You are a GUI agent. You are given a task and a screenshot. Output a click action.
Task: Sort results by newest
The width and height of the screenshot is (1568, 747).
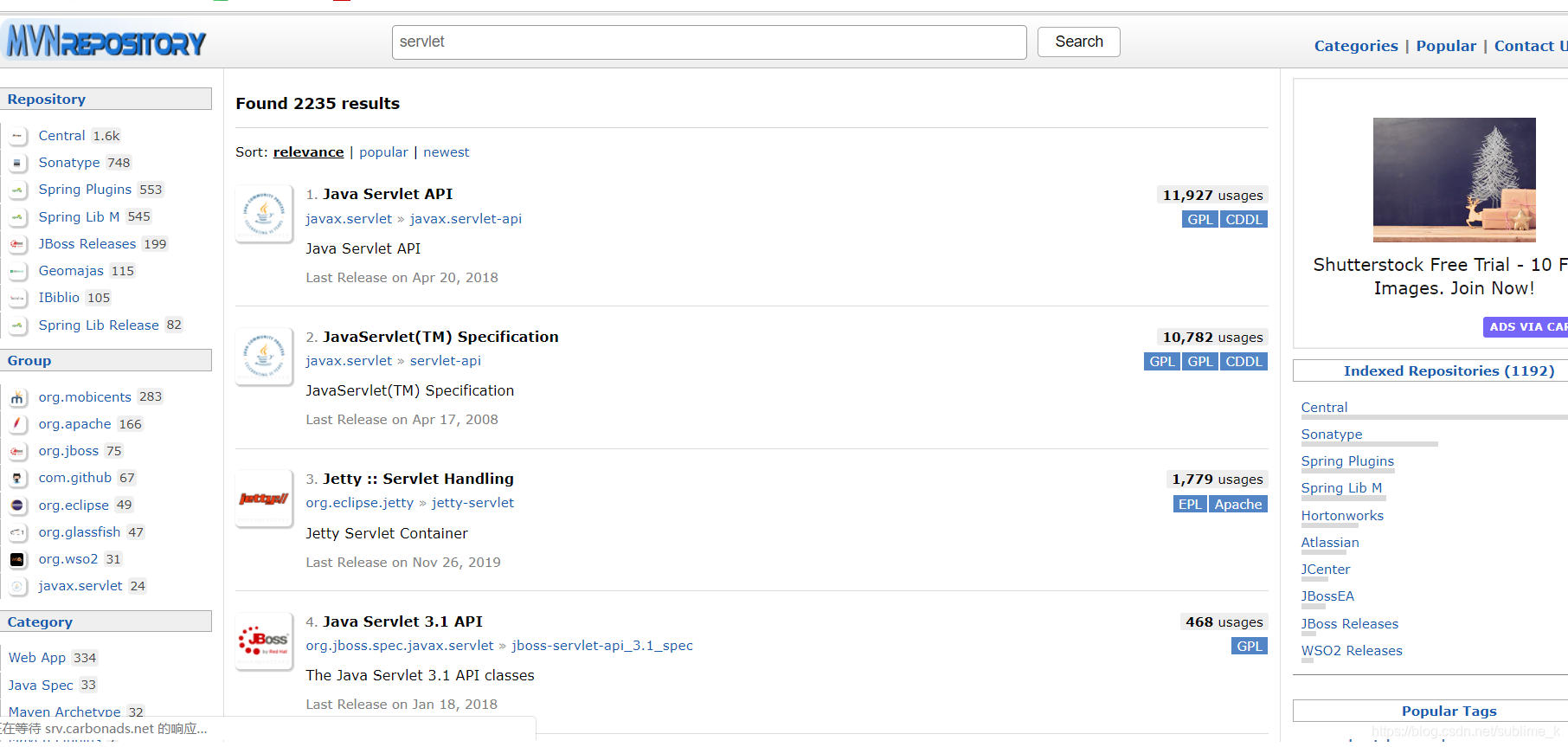click(446, 152)
